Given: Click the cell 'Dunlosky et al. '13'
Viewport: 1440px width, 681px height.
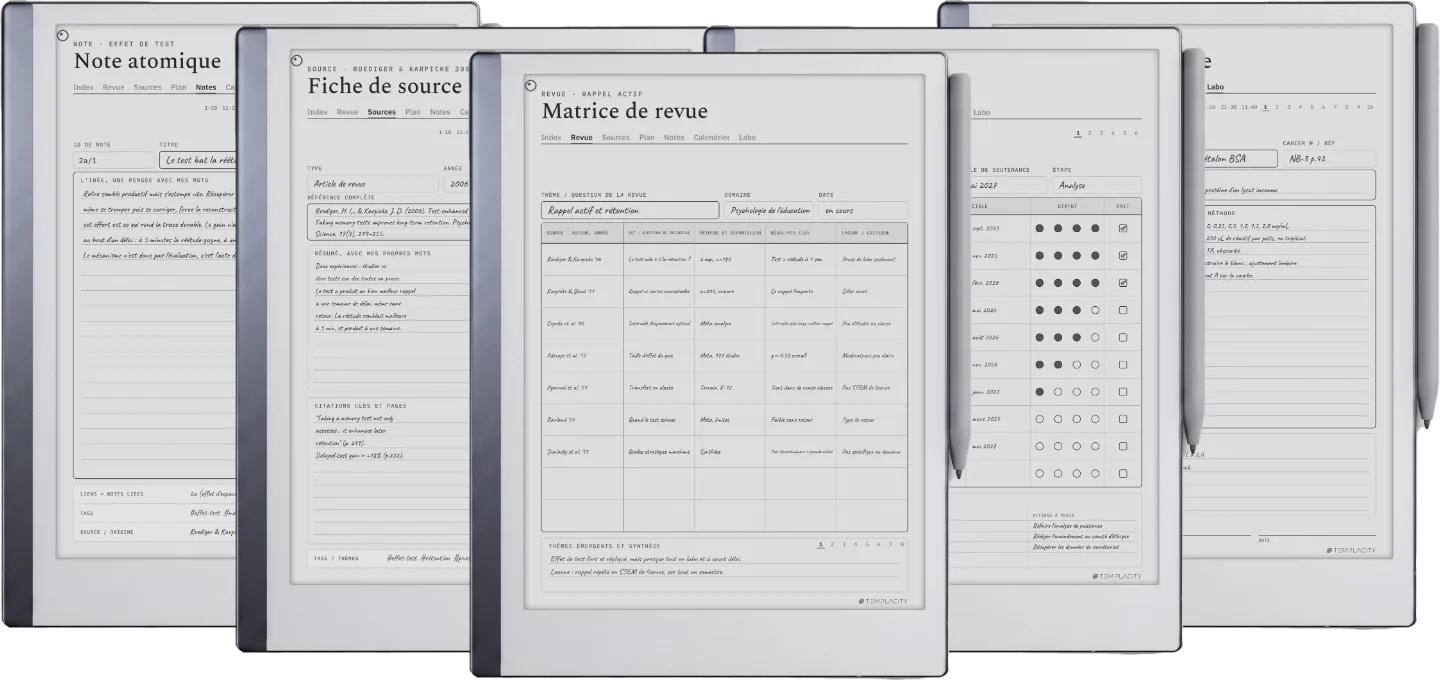Looking at the screenshot, I should [x=582, y=451].
